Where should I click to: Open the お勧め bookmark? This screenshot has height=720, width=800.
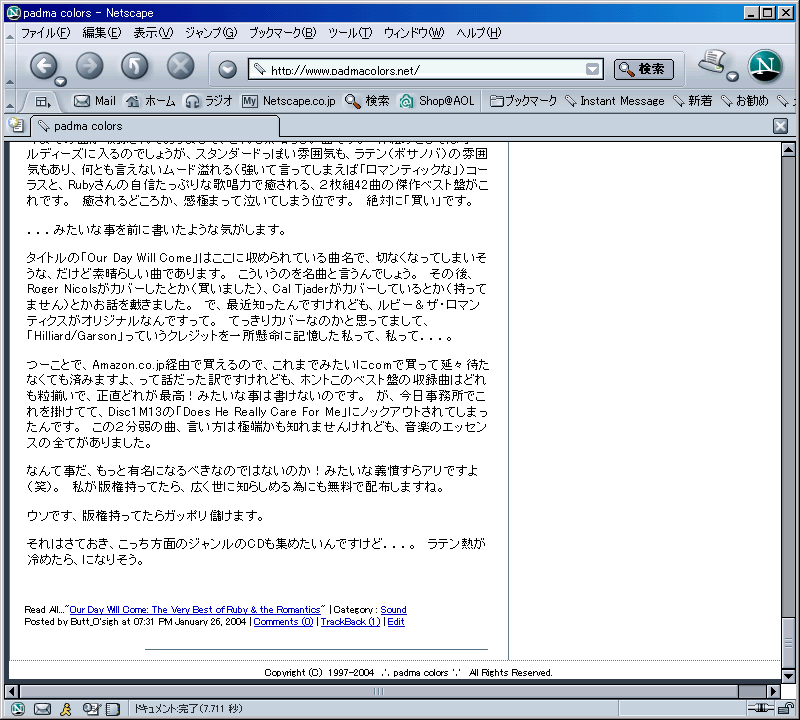click(745, 101)
